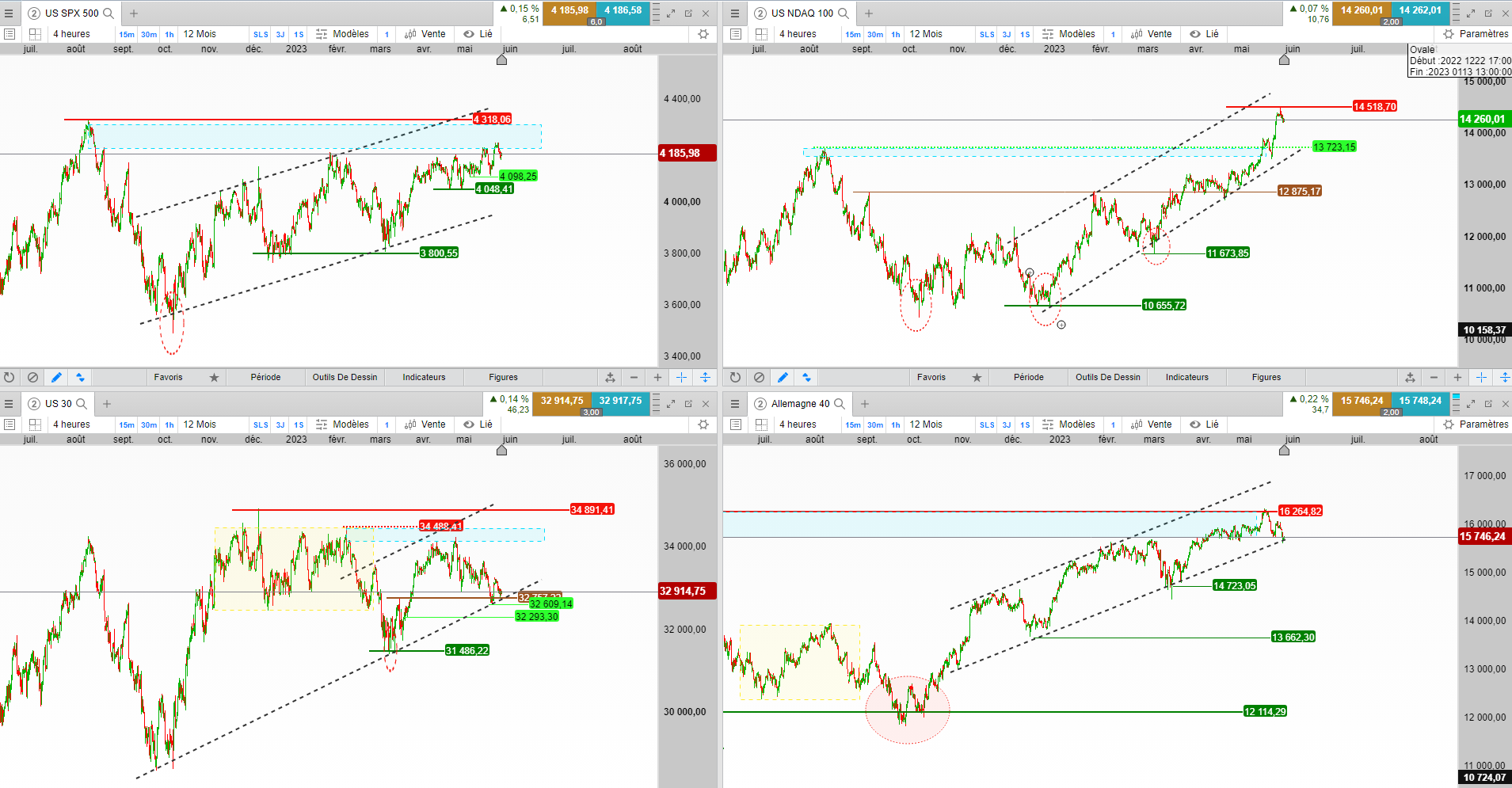Screen dimensions: 1512x788
Task: Toggle the Lié link in the US 30 toolbar
Action: (x=478, y=424)
